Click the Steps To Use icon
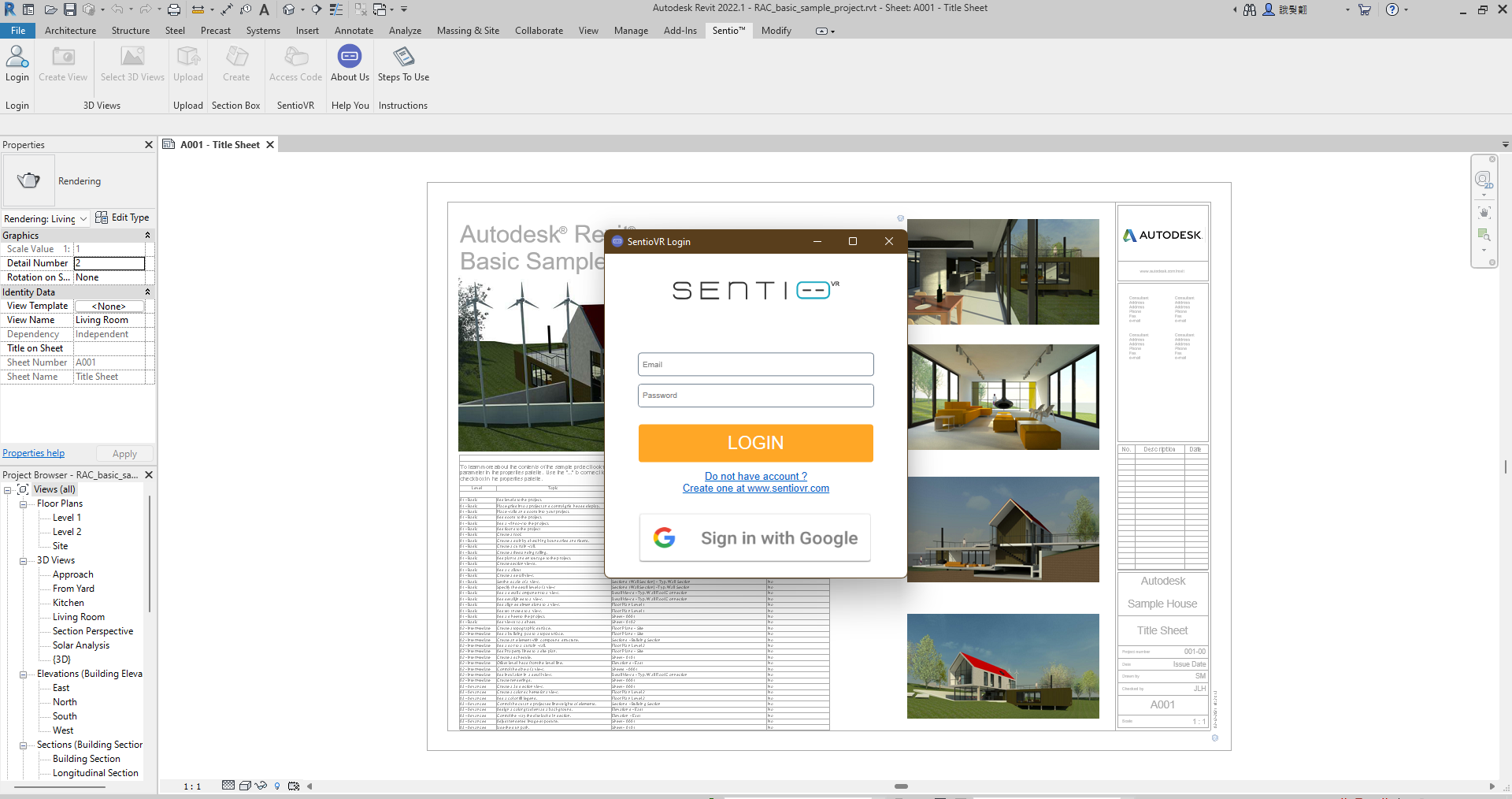 click(403, 58)
